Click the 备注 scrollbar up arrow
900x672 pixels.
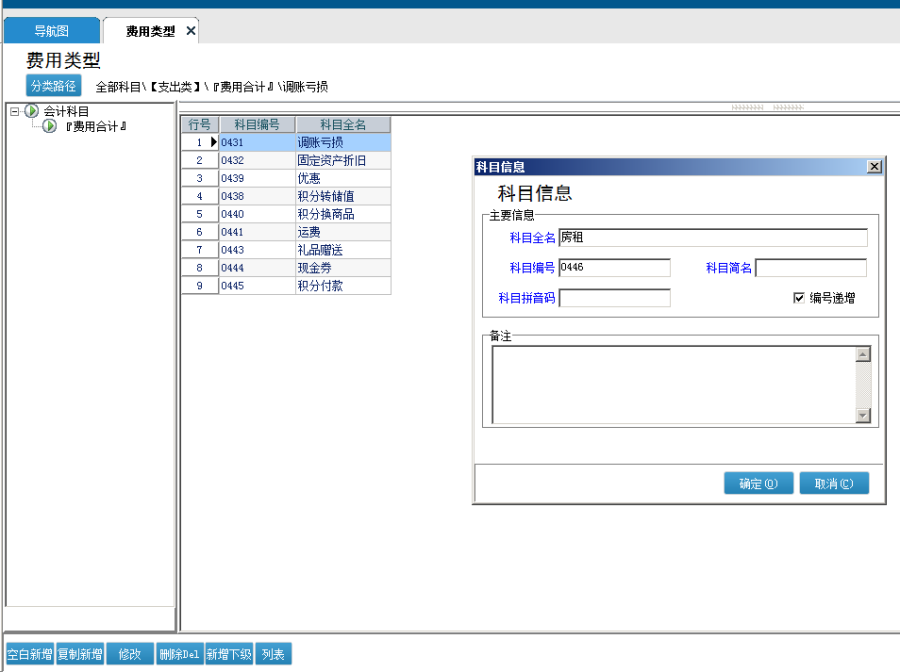point(863,354)
